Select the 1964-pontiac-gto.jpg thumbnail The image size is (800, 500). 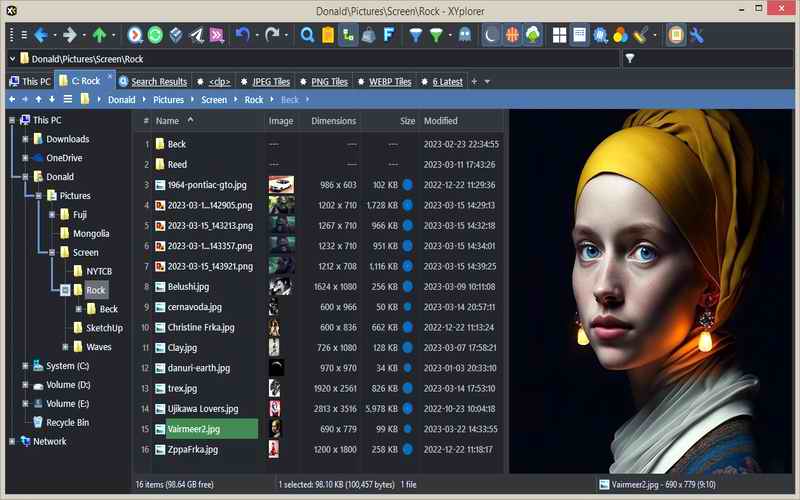pos(281,185)
